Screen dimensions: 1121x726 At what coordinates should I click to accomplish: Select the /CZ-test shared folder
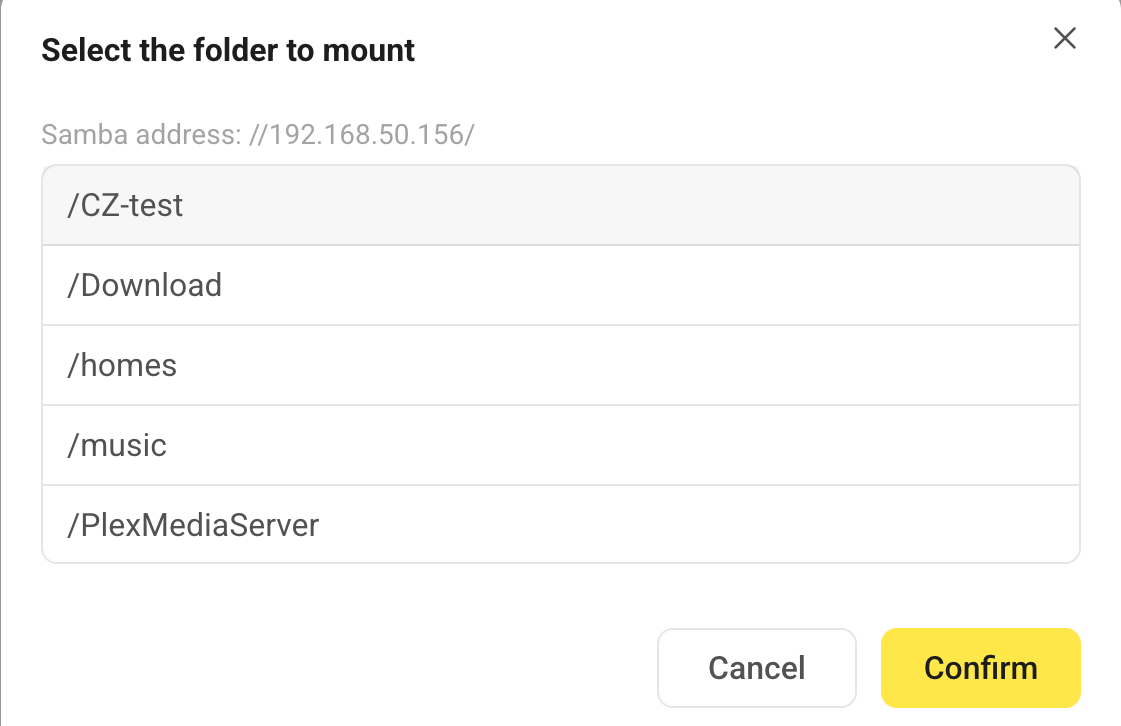point(560,205)
